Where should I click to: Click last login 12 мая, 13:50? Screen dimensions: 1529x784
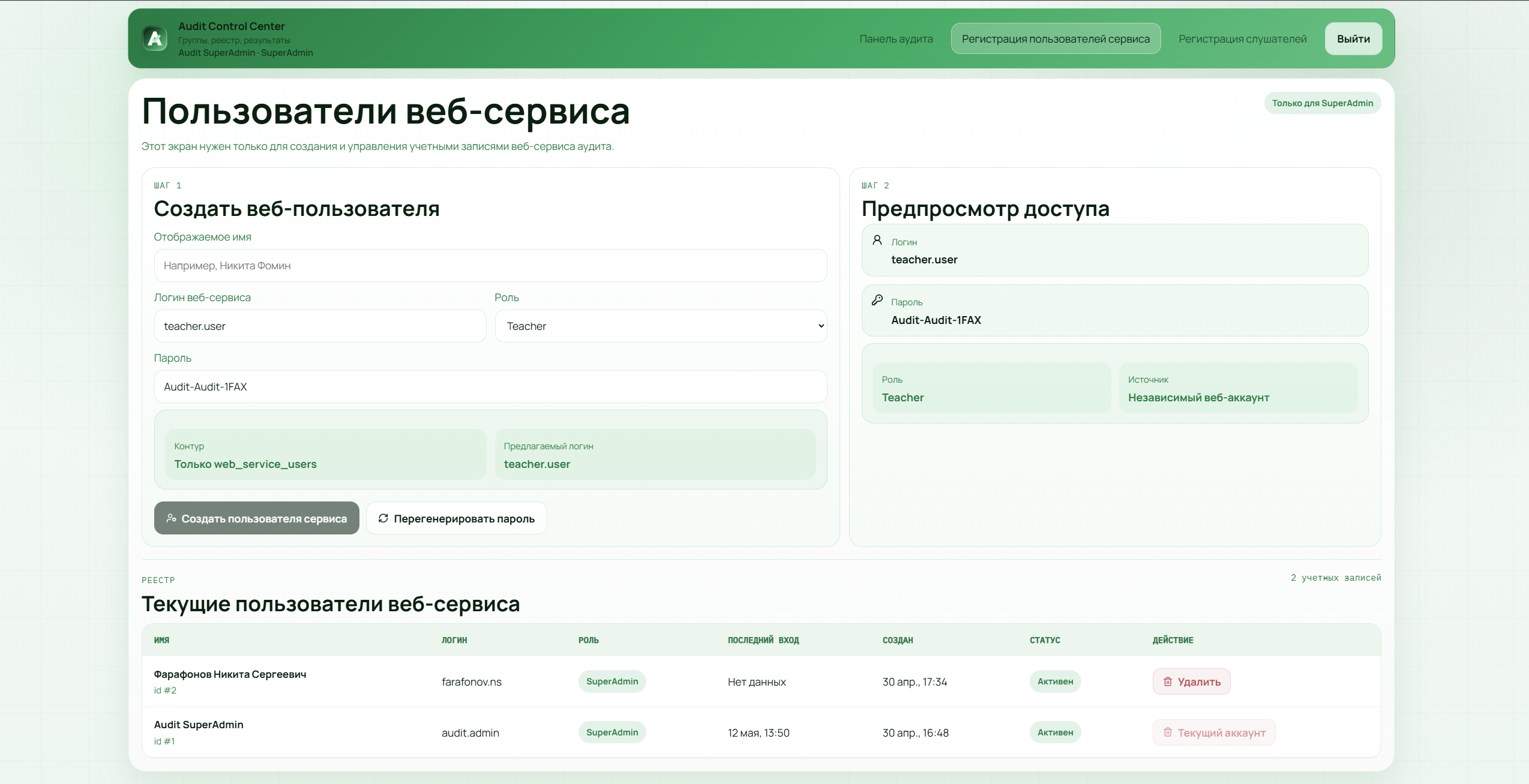tap(758, 733)
